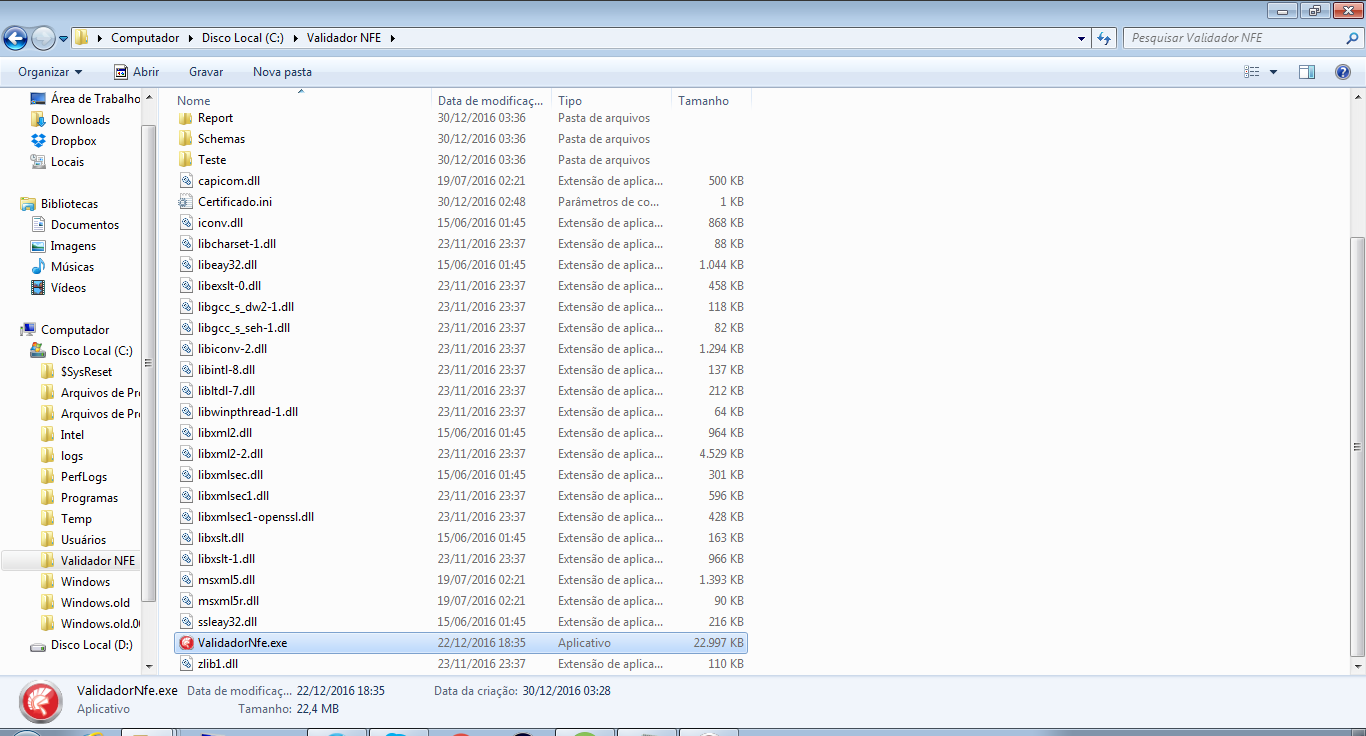
Task: Click Validador NFE breadcrumb segment
Action: coord(343,38)
